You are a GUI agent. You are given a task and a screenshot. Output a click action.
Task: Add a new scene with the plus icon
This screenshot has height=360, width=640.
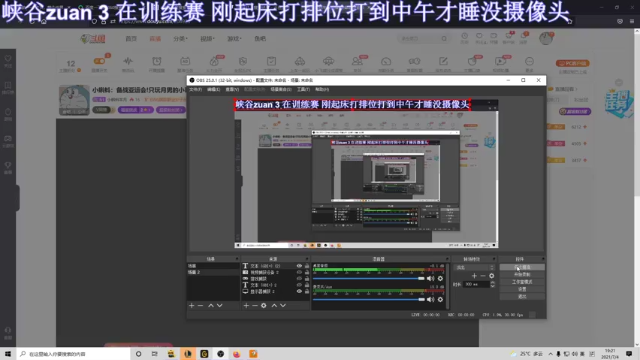coord(191,305)
